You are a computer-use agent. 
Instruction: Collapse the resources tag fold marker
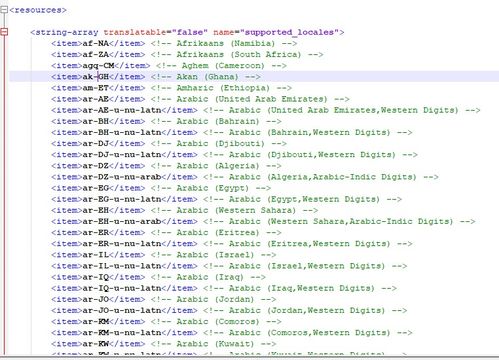4,10
